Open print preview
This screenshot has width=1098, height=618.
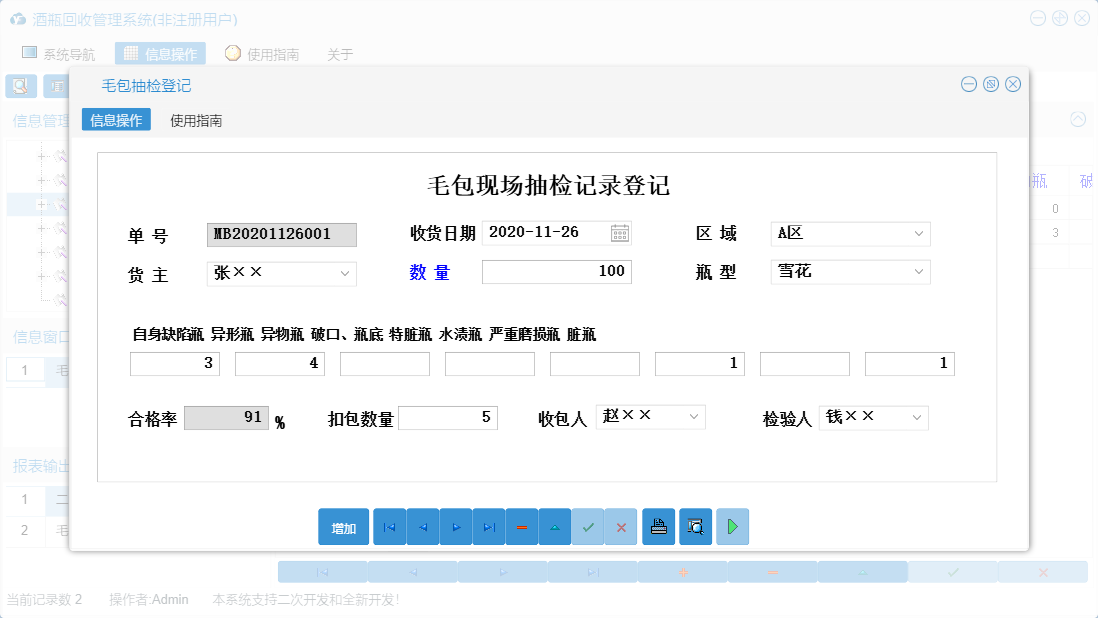click(695, 527)
